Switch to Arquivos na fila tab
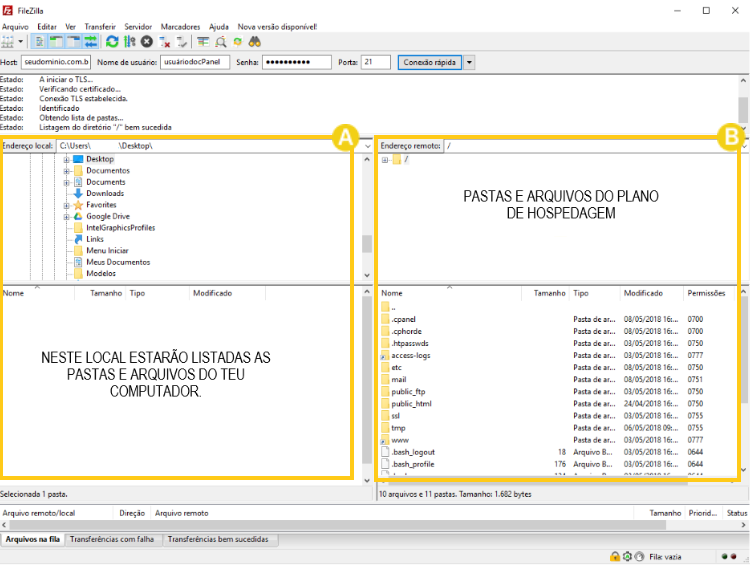This screenshot has height=565, width=750. pos(33,539)
